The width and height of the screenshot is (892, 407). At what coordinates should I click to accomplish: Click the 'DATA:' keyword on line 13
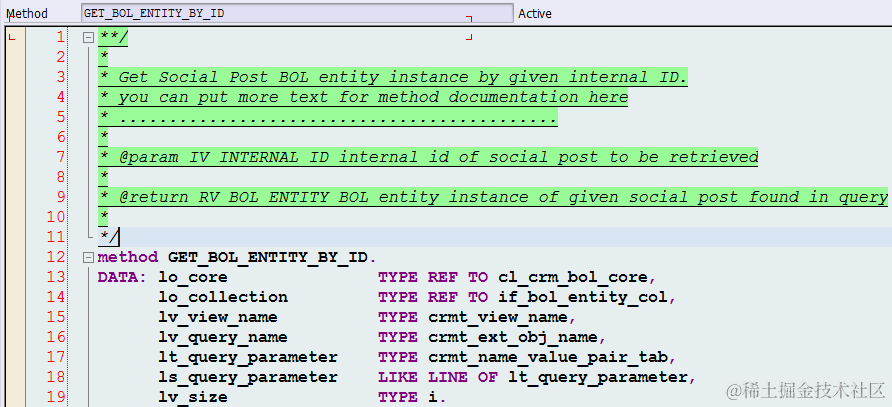[122, 277]
